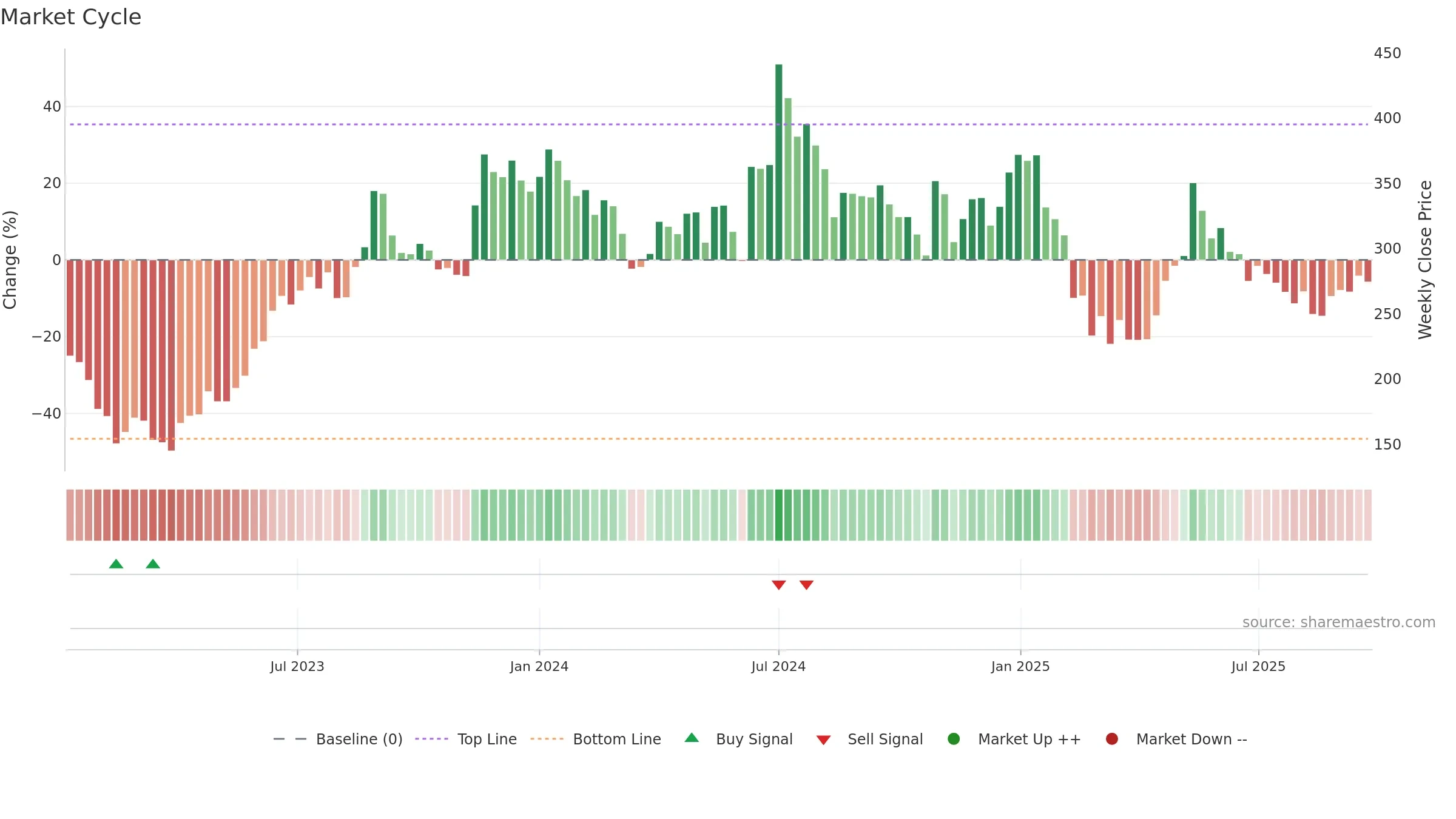Click the purple dotted Top Line

click(719, 124)
